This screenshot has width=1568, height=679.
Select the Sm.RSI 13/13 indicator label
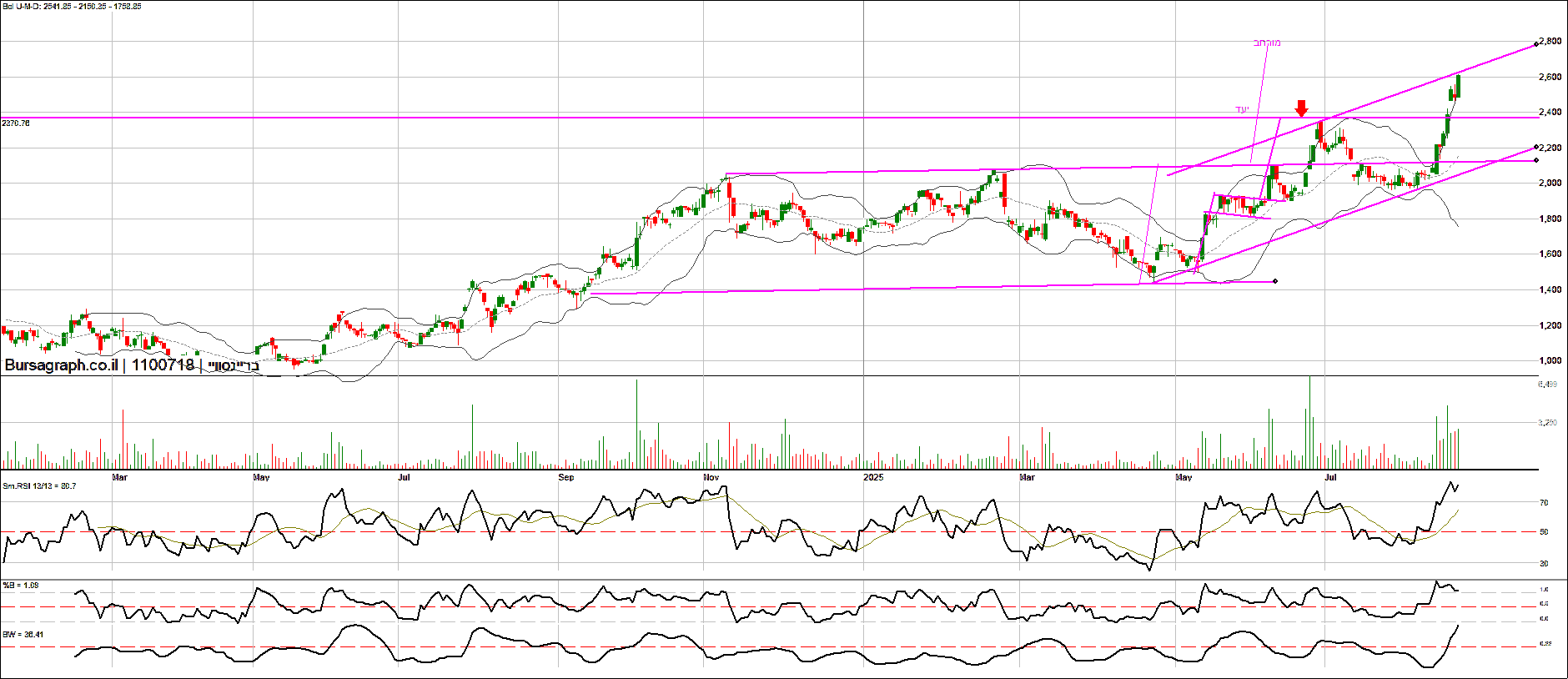(x=39, y=486)
